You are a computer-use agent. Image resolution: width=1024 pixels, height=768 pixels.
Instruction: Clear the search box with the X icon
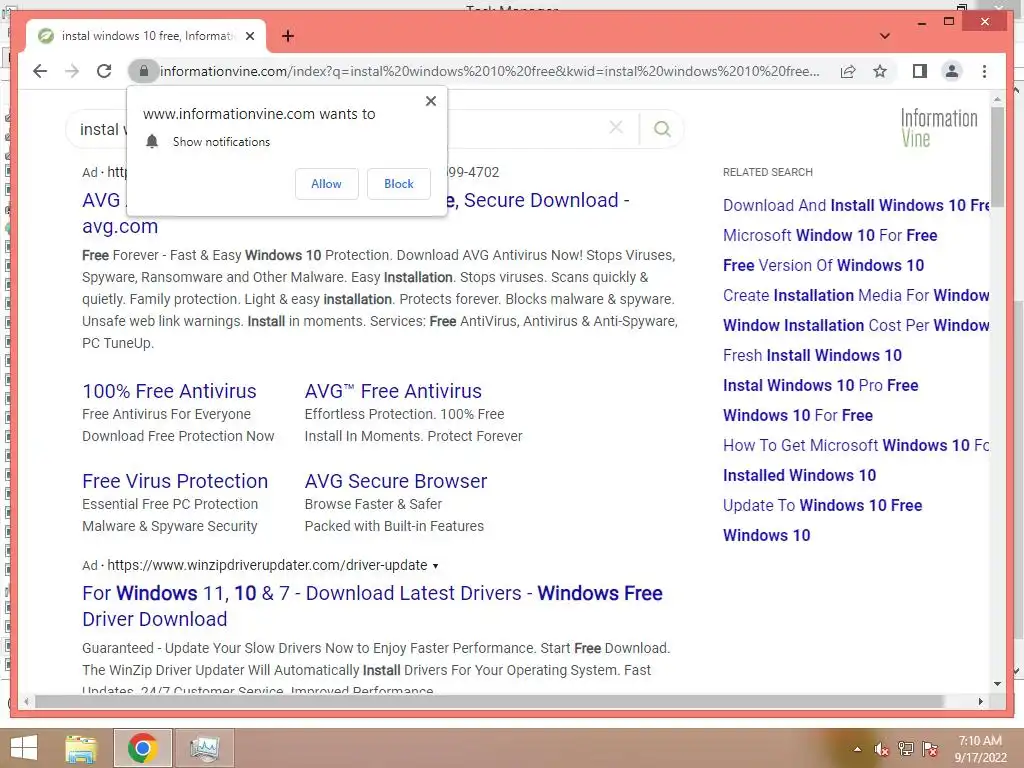616,128
